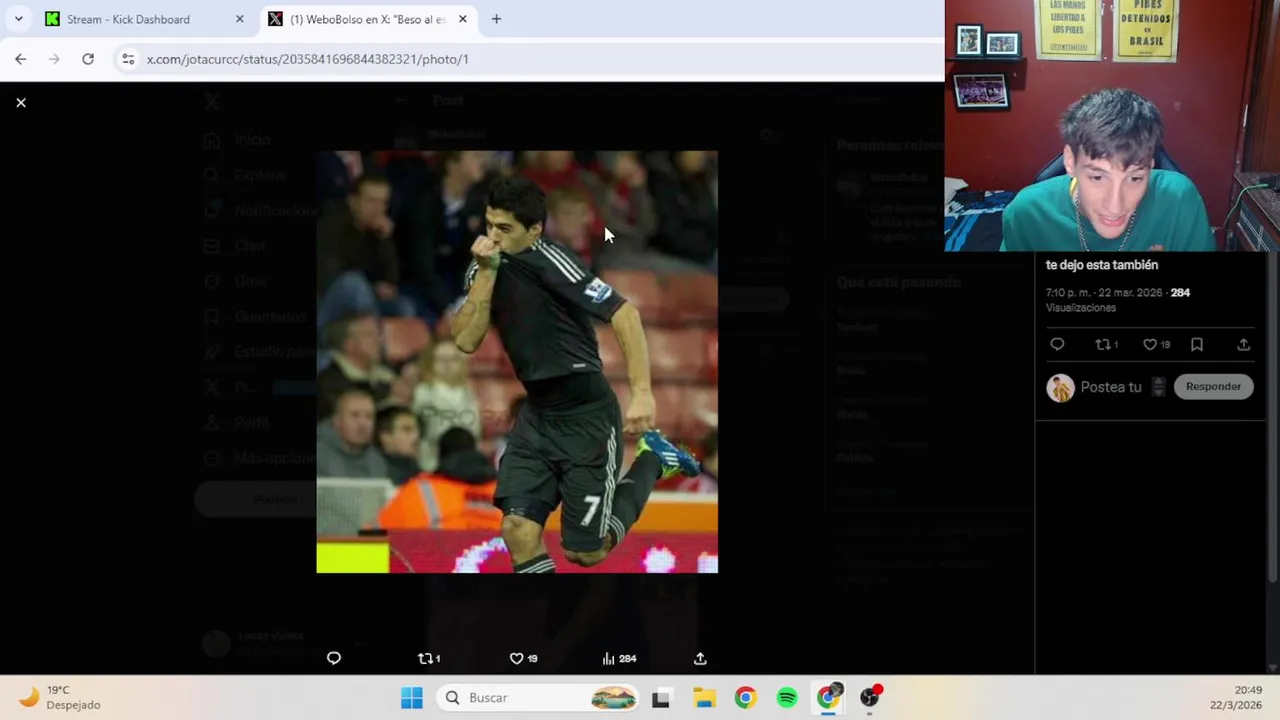Reload the page
The width and height of the screenshot is (1280, 720).
(88, 59)
